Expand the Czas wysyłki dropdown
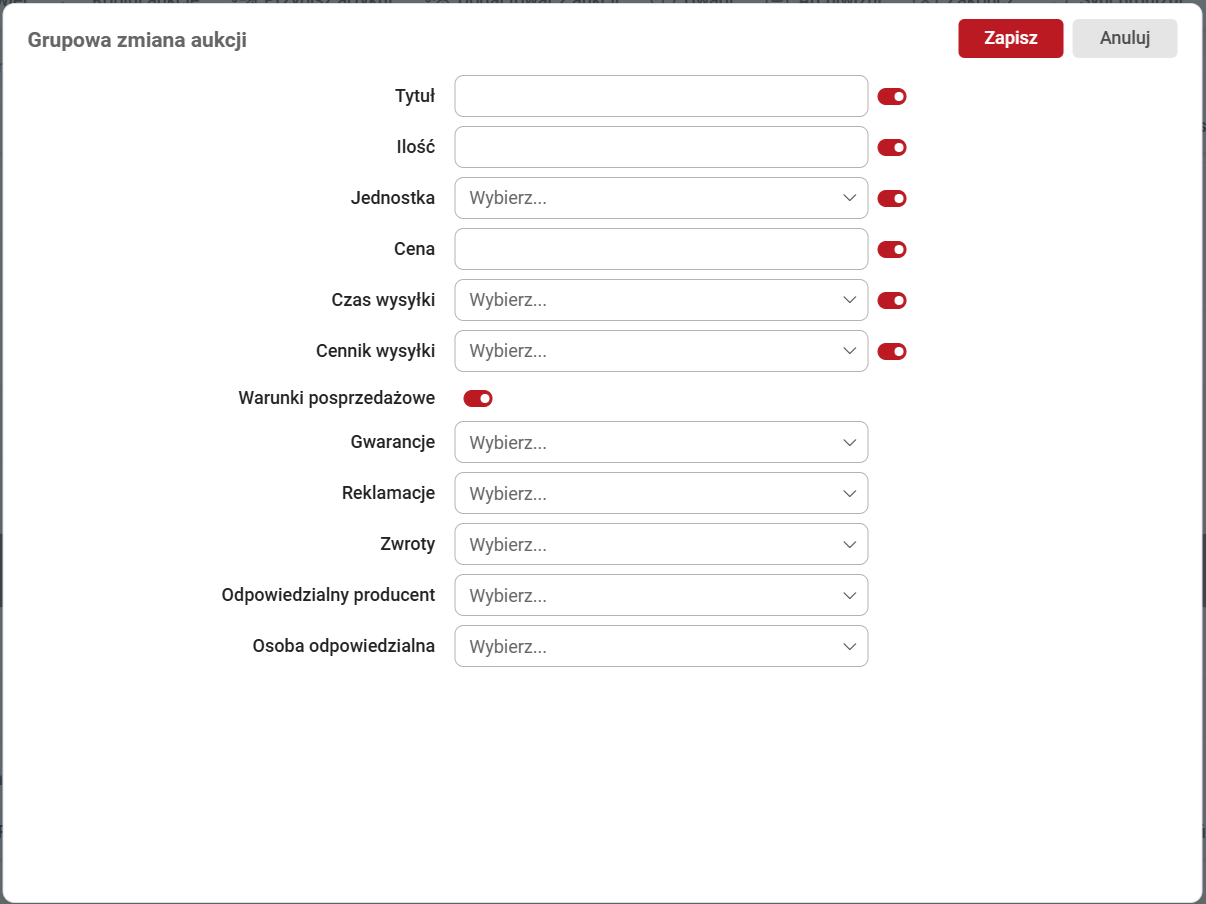Viewport: 1206px width, 904px height. click(660, 301)
